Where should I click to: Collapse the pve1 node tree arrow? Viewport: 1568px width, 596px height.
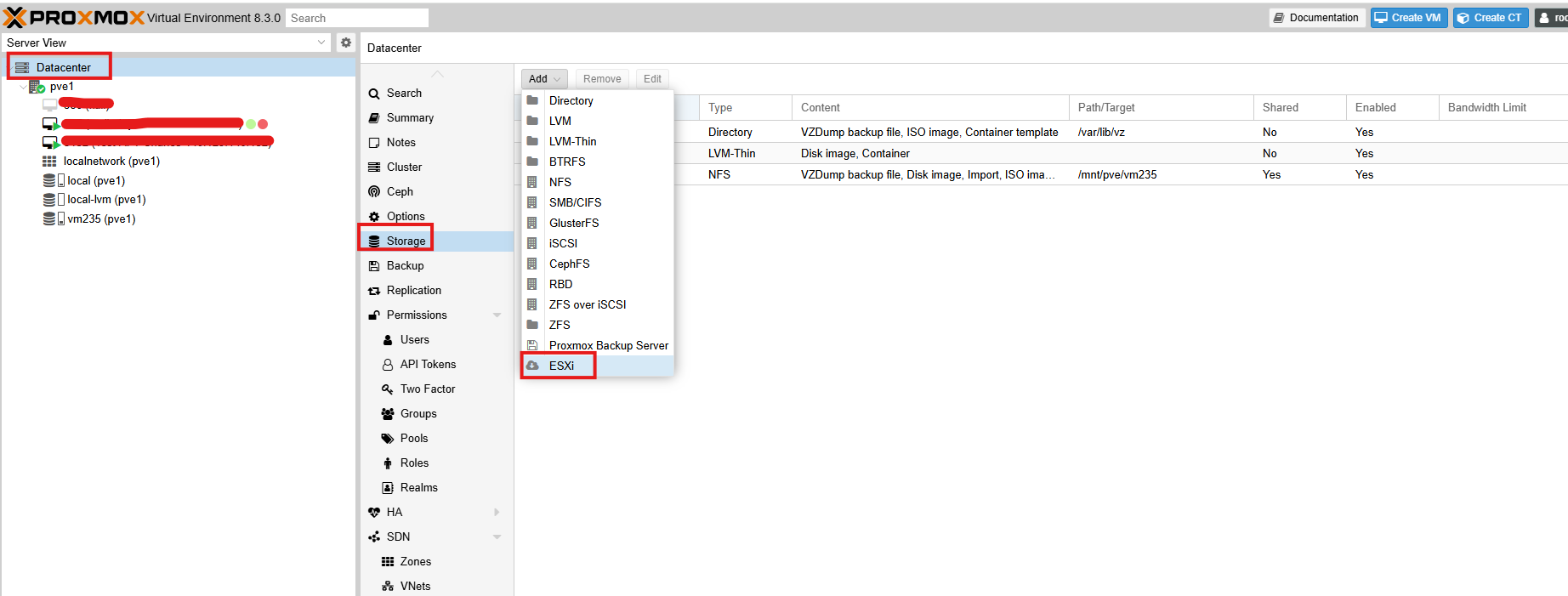(23, 87)
